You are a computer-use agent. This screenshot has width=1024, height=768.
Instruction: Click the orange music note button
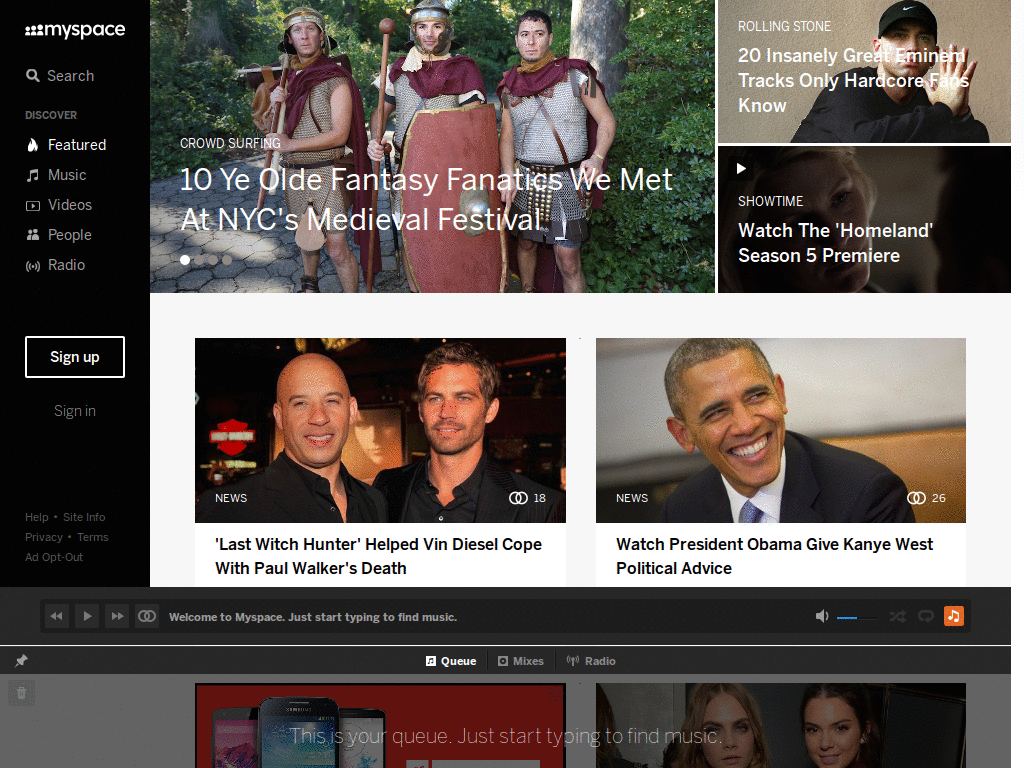point(954,616)
